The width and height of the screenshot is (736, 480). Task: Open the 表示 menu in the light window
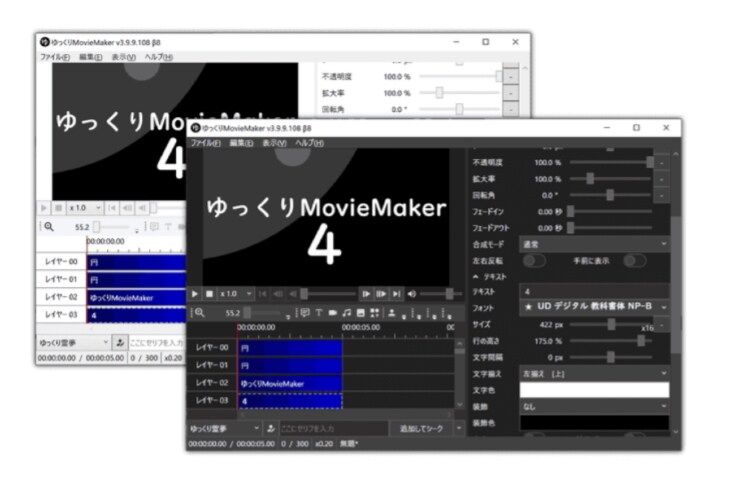[x=123, y=57]
